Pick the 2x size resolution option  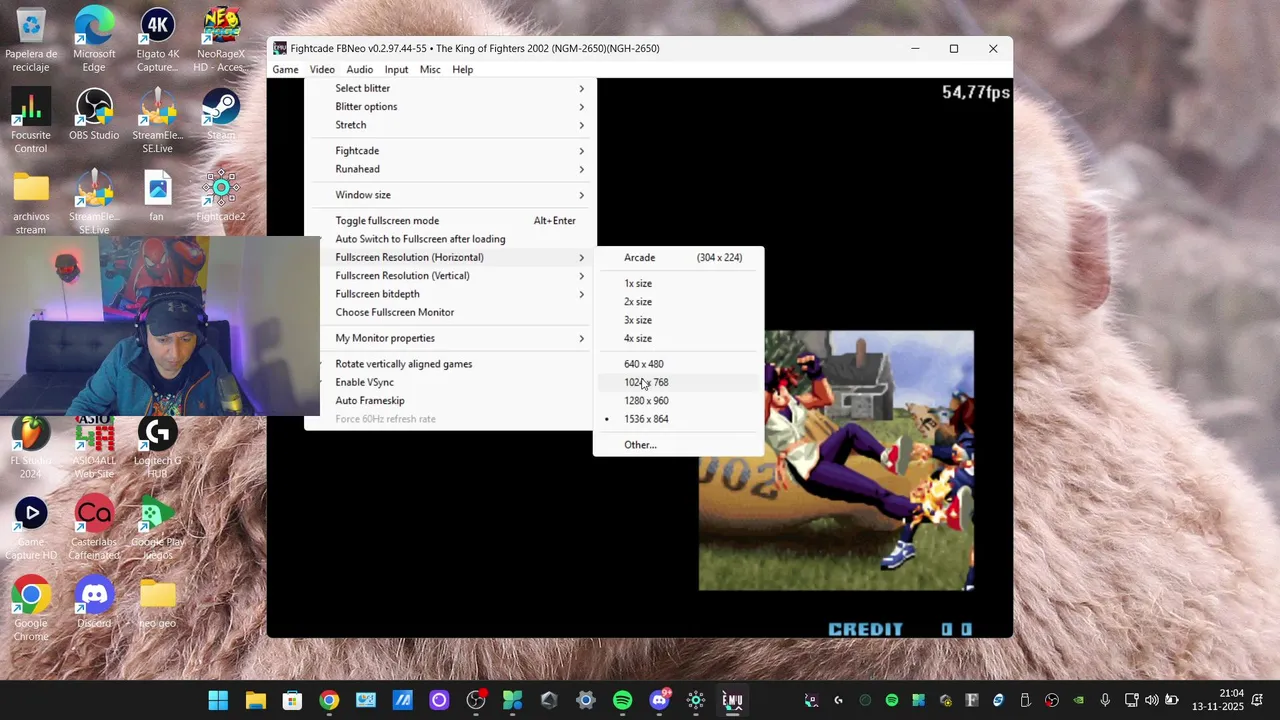679,302
